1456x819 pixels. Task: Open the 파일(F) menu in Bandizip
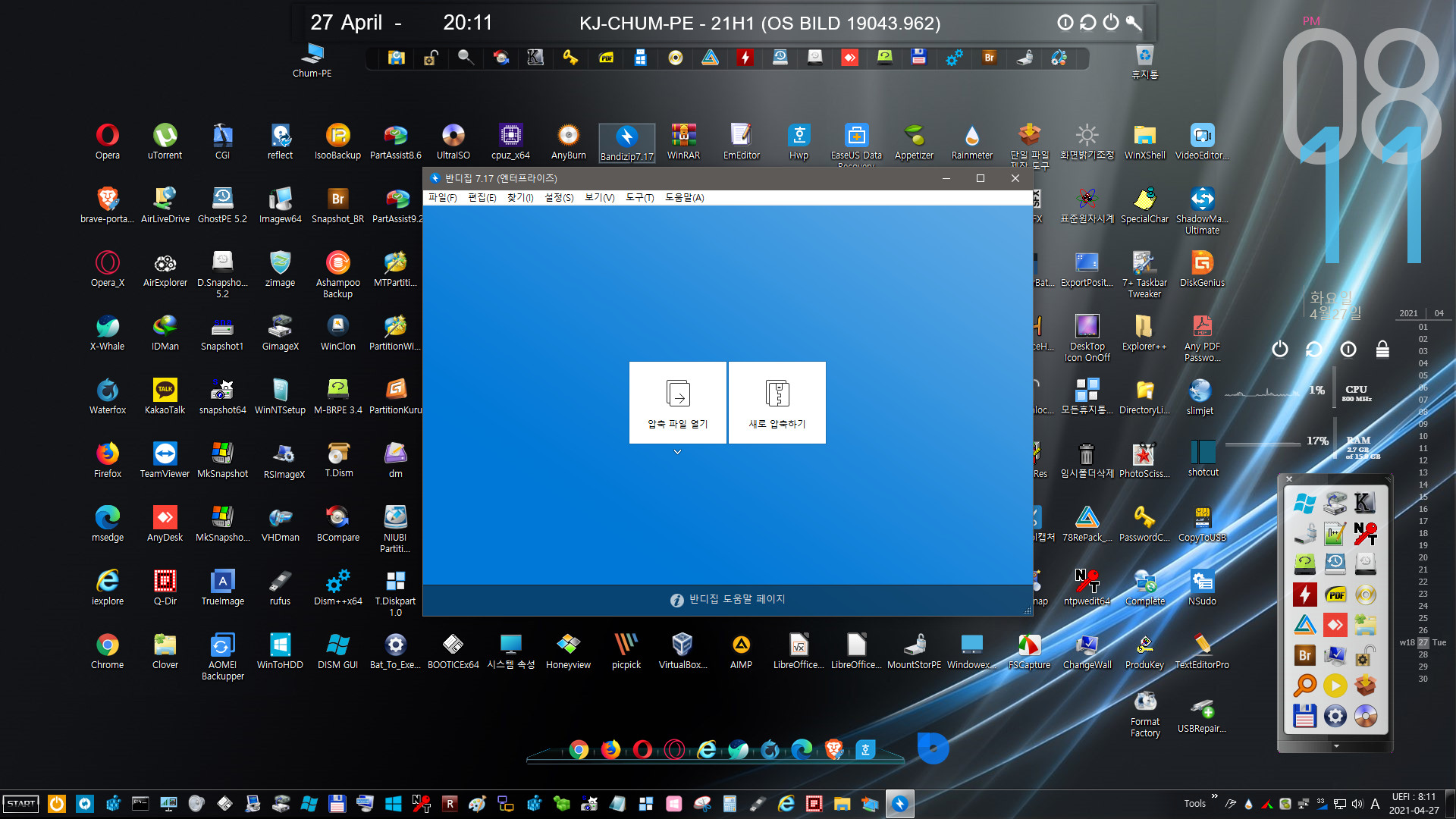click(443, 197)
